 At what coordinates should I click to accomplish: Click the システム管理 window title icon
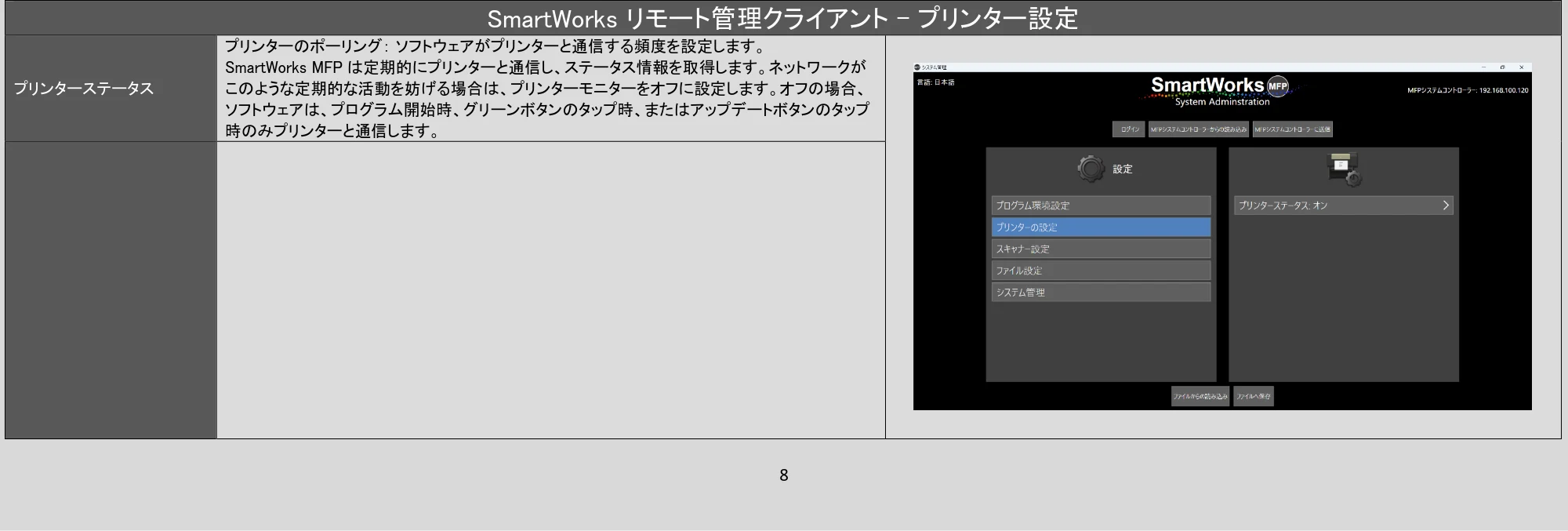[x=917, y=67]
